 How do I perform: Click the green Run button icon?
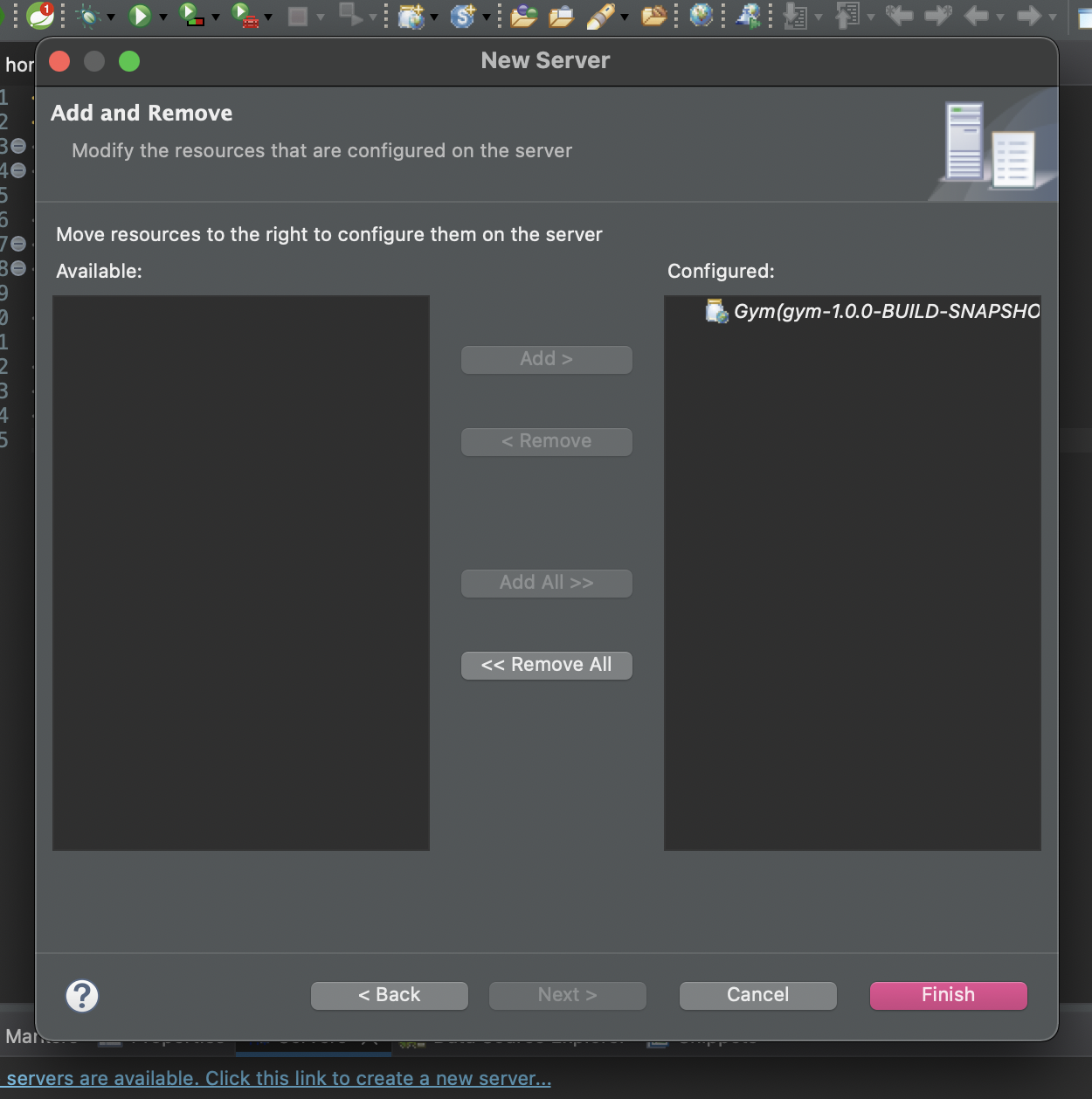[140, 16]
